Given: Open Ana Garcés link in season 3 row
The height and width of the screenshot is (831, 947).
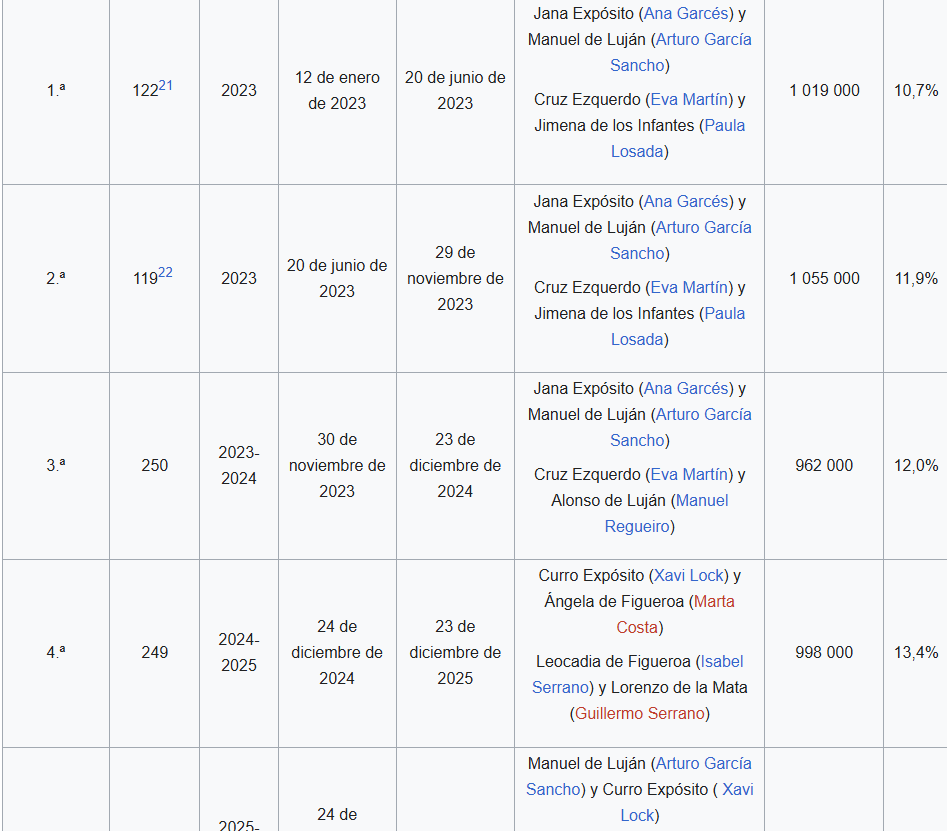Looking at the screenshot, I should [x=686, y=389].
